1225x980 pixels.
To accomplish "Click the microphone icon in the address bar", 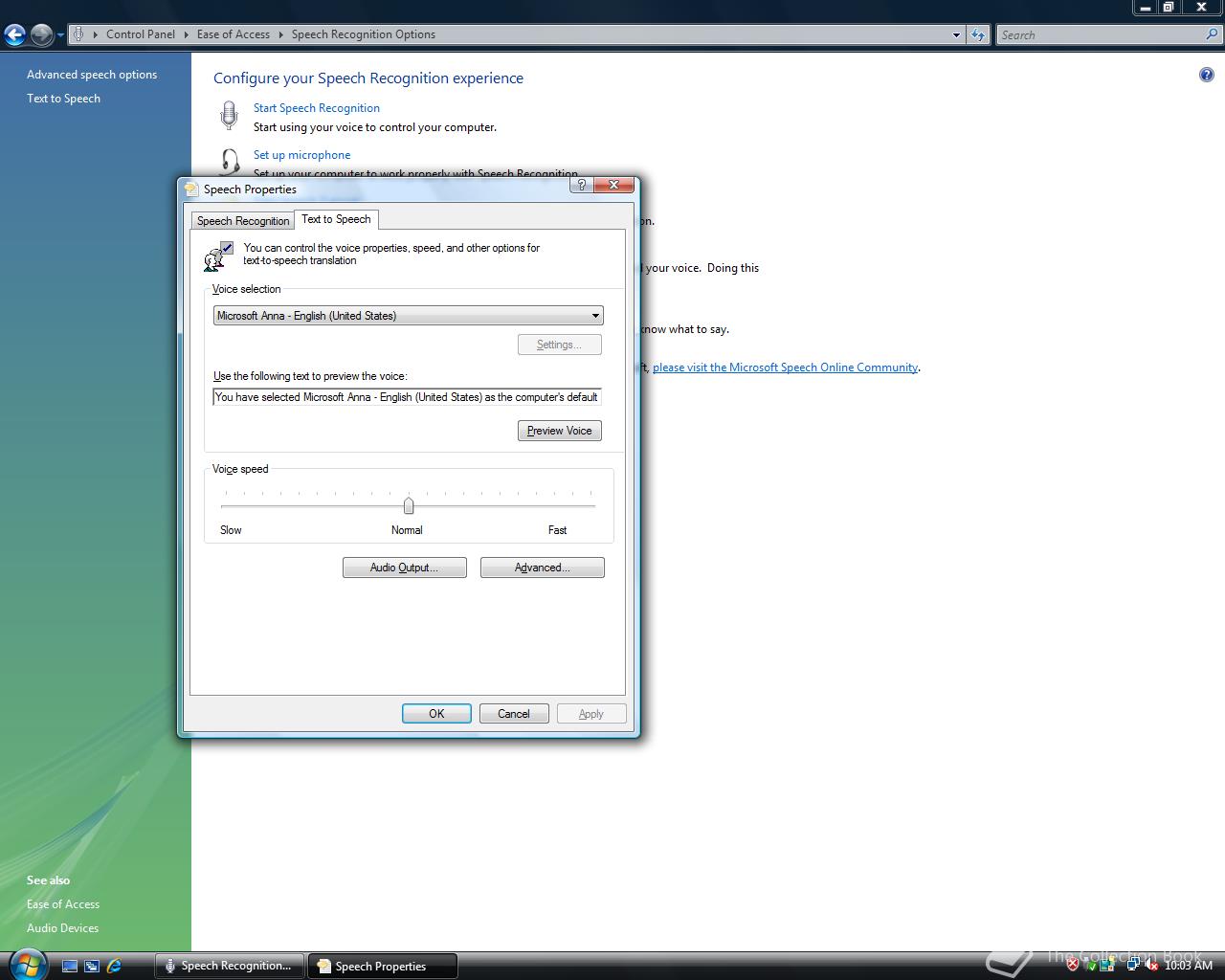I will (79, 34).
